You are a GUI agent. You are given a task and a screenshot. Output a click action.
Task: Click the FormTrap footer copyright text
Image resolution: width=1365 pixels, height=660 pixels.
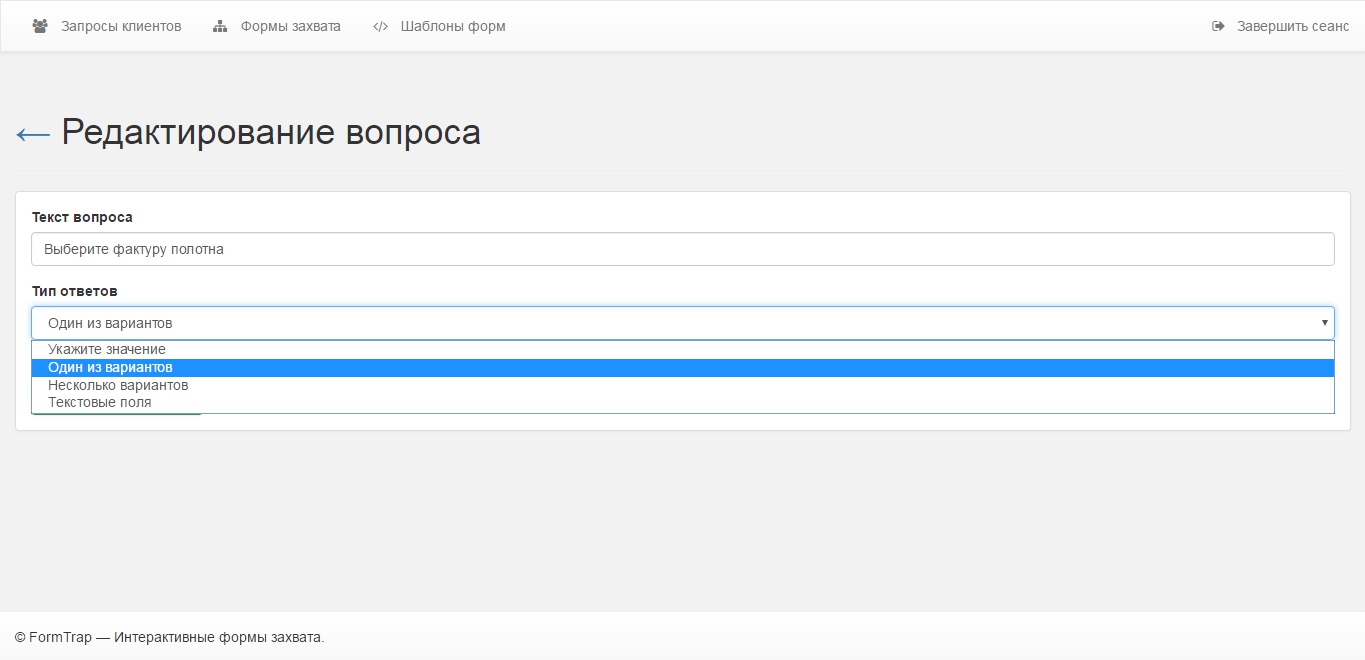pos(170,637)
